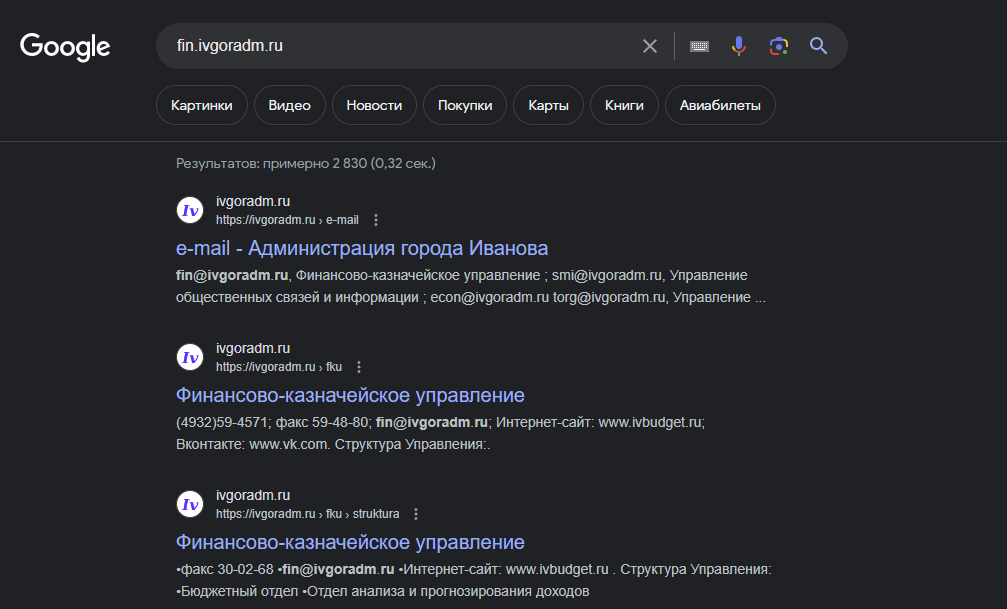Open Google Lens image search
1007x609 pixels.
click(x=779, y=46)
